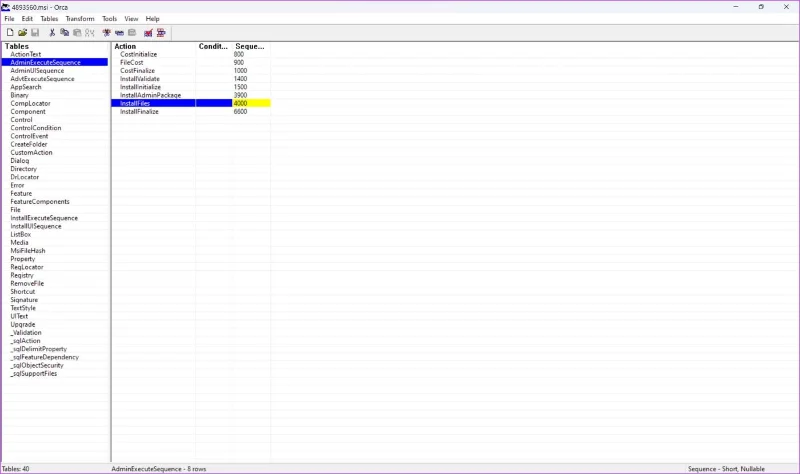Select the Component table
The image size is (800, 474).
(x=28, y=111)
